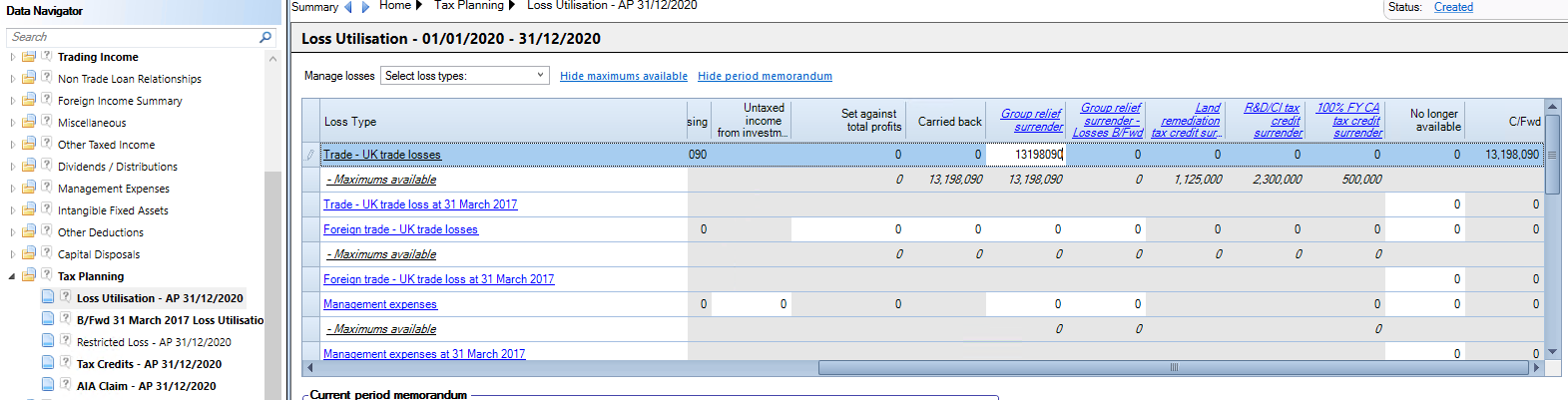Viewport: 1568px width, 400px height.
Task: Click the document icon beside Loss Utilisation node
Action: point(48,297)
